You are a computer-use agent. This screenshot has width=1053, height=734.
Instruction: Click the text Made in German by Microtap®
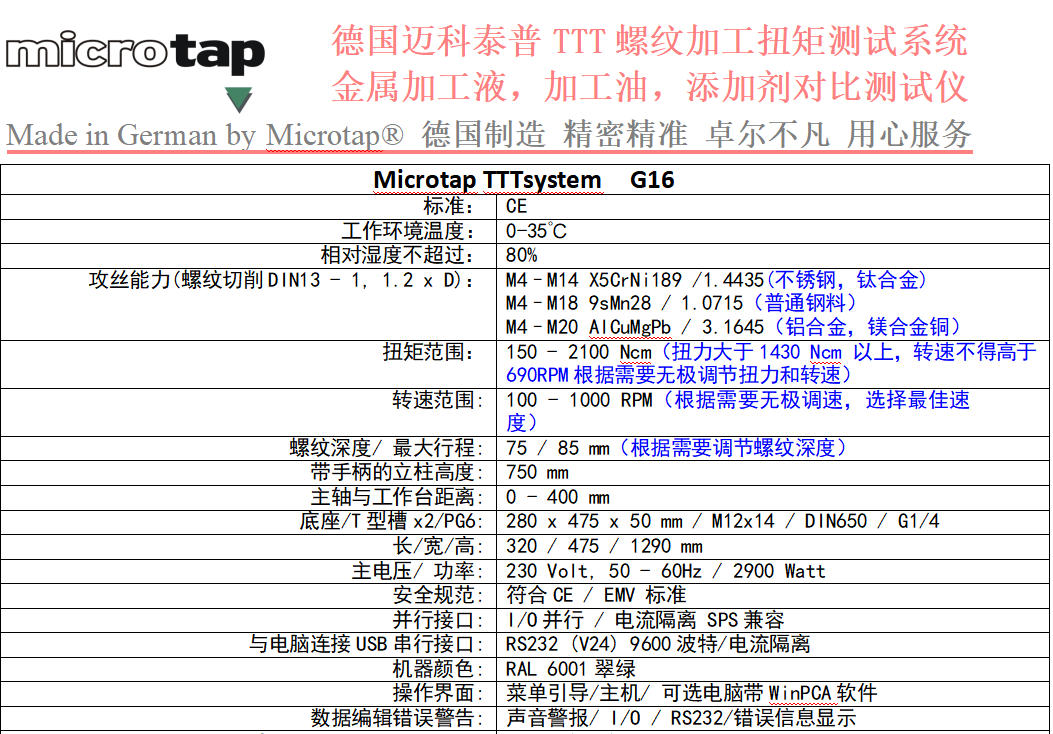coord(205,135)
